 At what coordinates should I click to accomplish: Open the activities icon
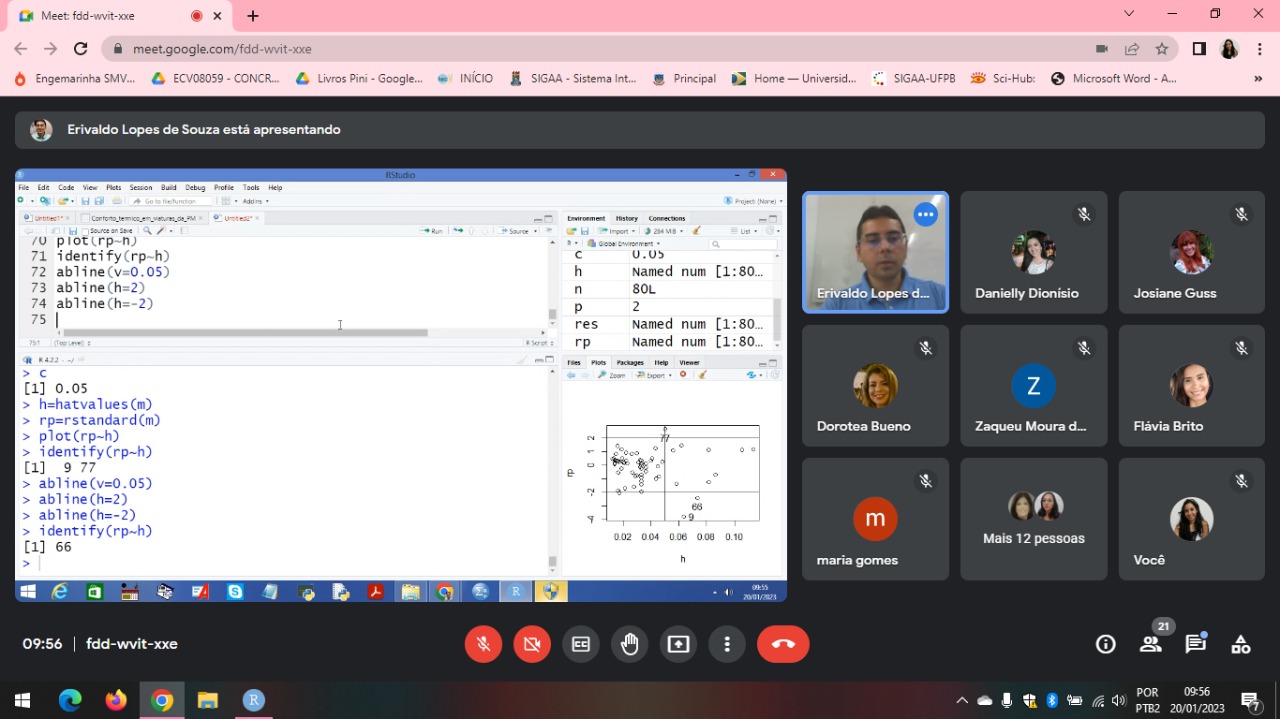pos(1241,644)
